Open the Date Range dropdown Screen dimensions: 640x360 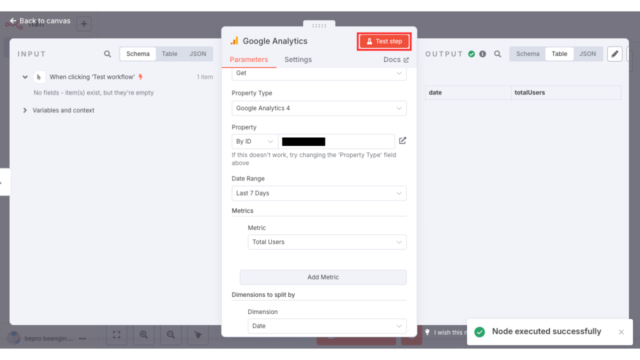click(319, 193)
